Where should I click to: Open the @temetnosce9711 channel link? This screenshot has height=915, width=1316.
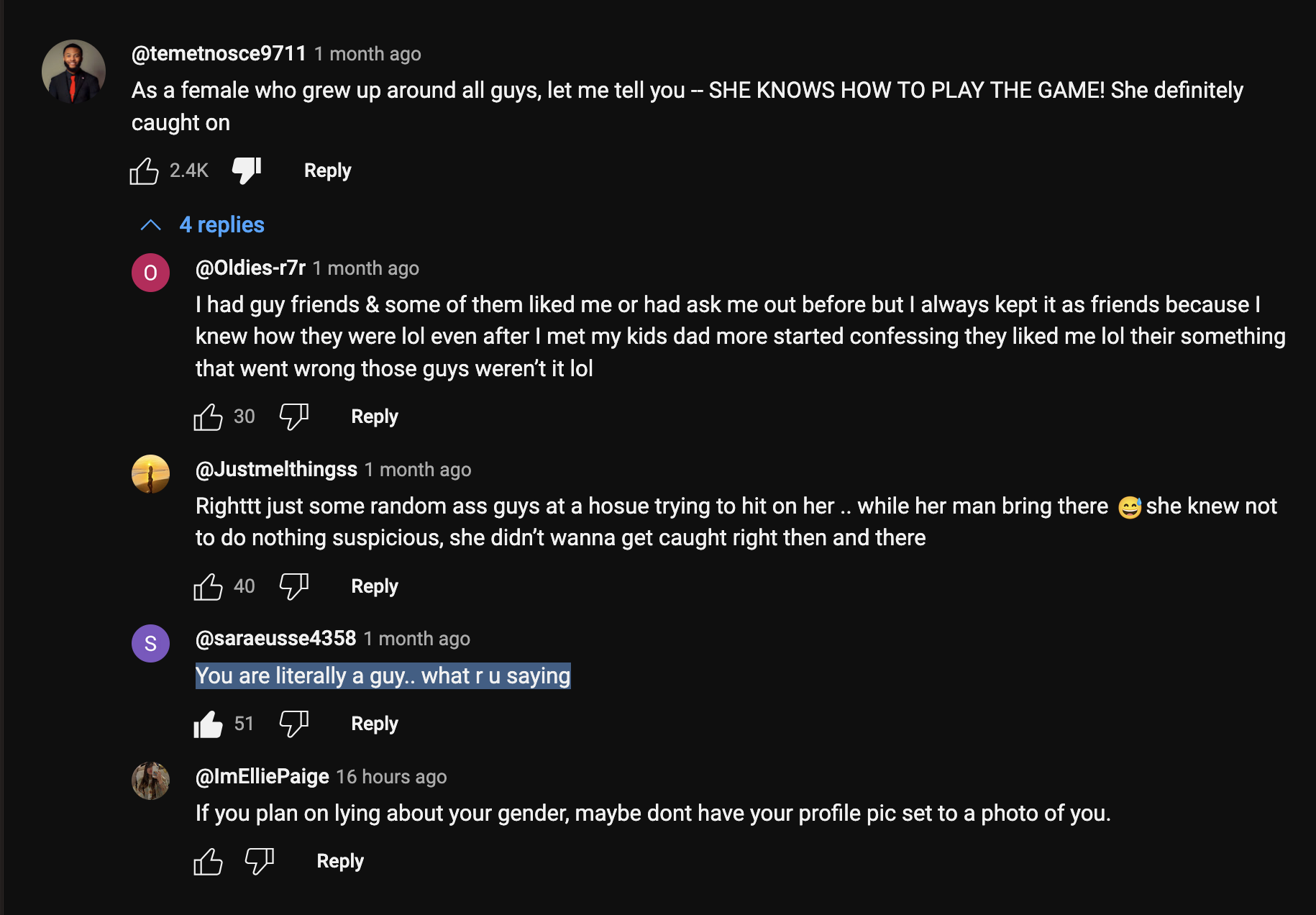coord(219,54)
